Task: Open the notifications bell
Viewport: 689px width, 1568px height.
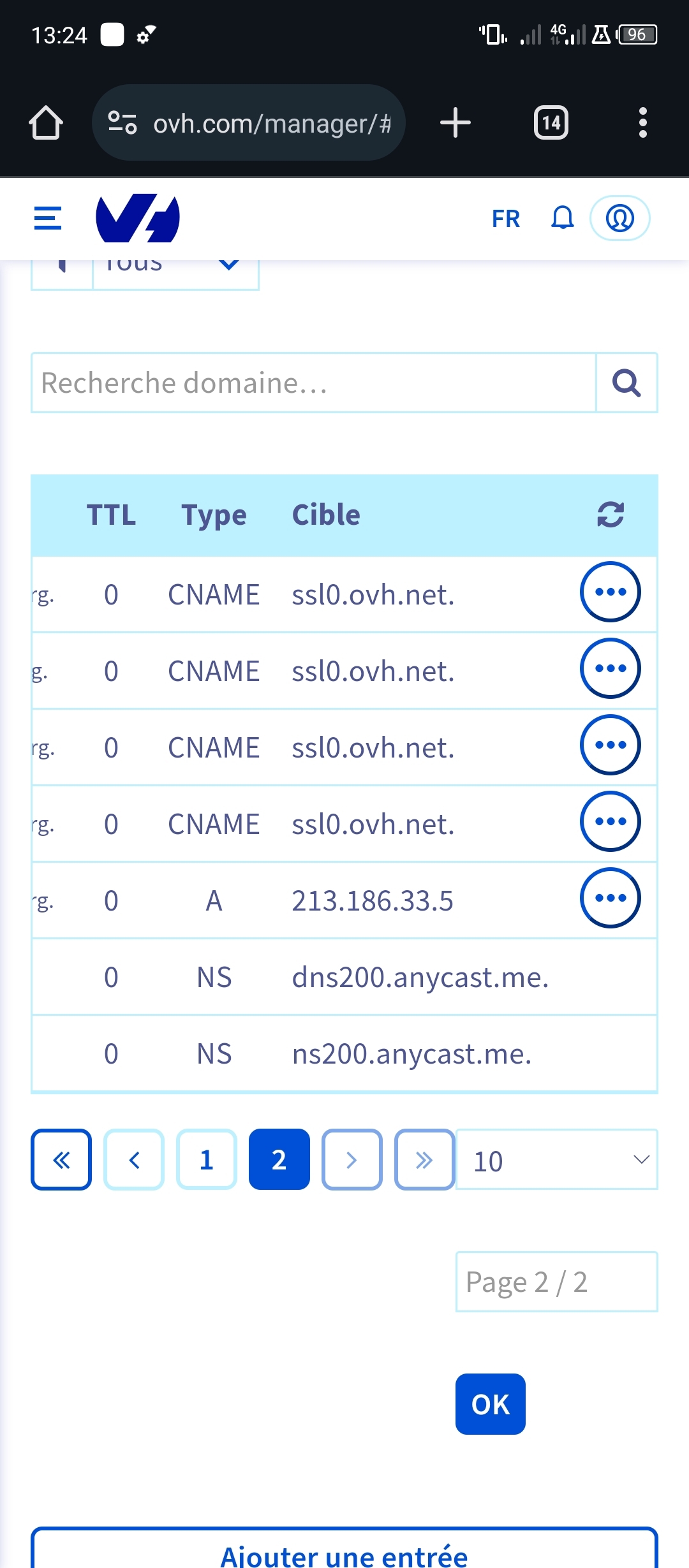Action: pos(562,218)
